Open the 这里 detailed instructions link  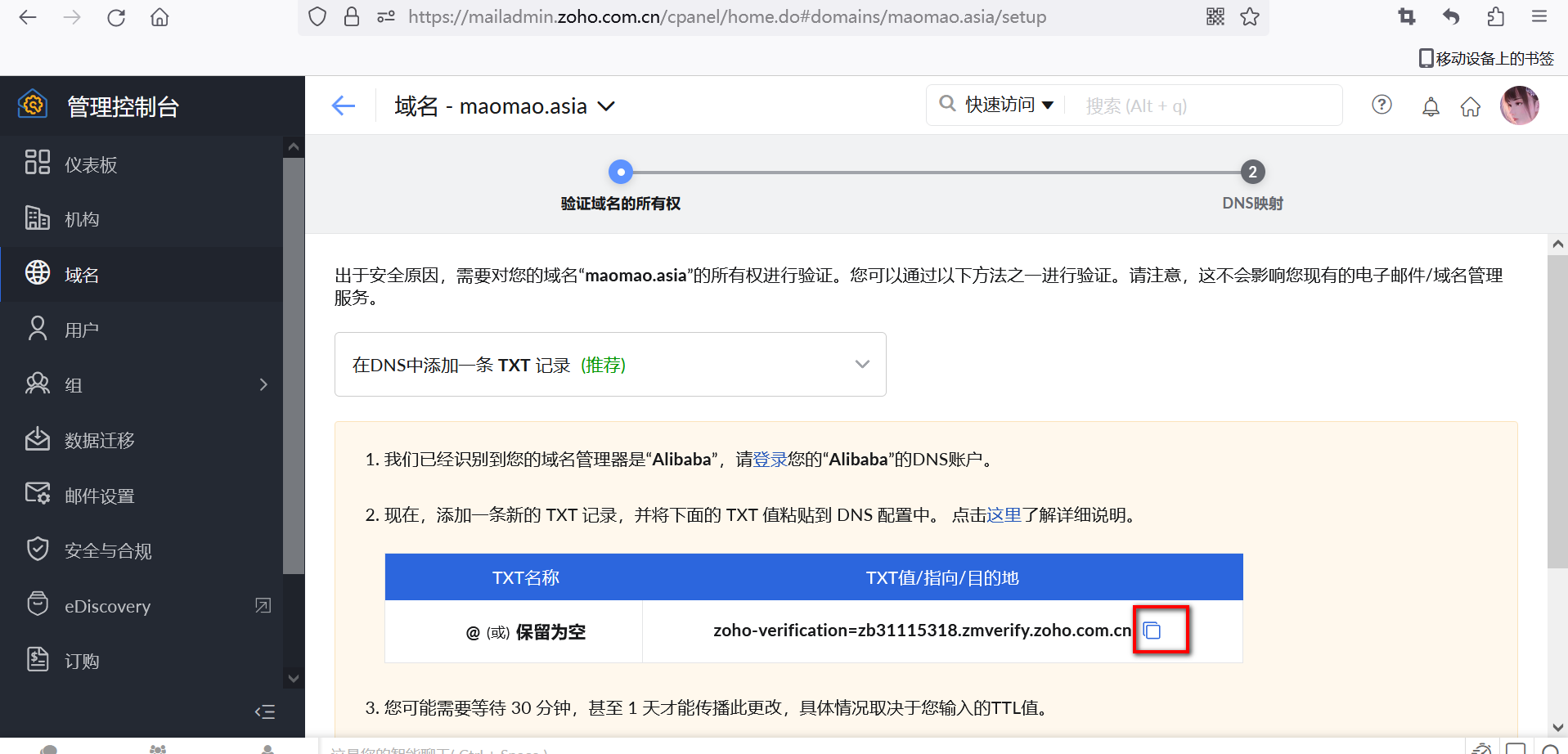point(1004,515)
